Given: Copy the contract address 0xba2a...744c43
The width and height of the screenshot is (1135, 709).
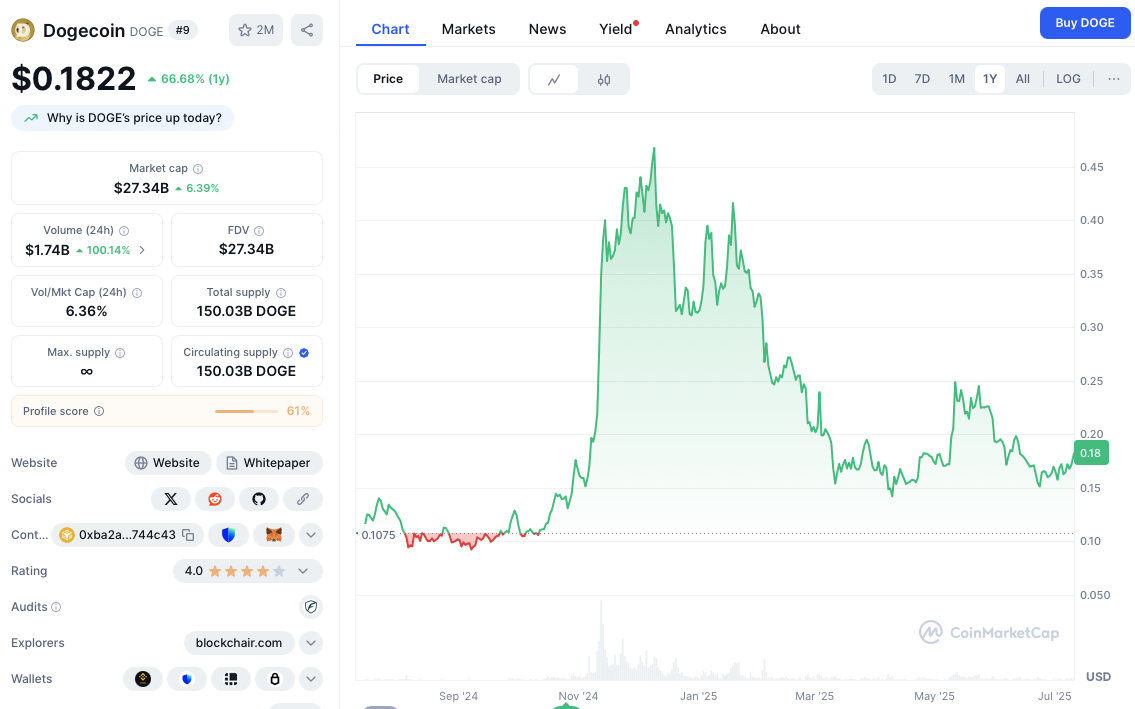Looking at the screenshot, I should tap(188, 535).
